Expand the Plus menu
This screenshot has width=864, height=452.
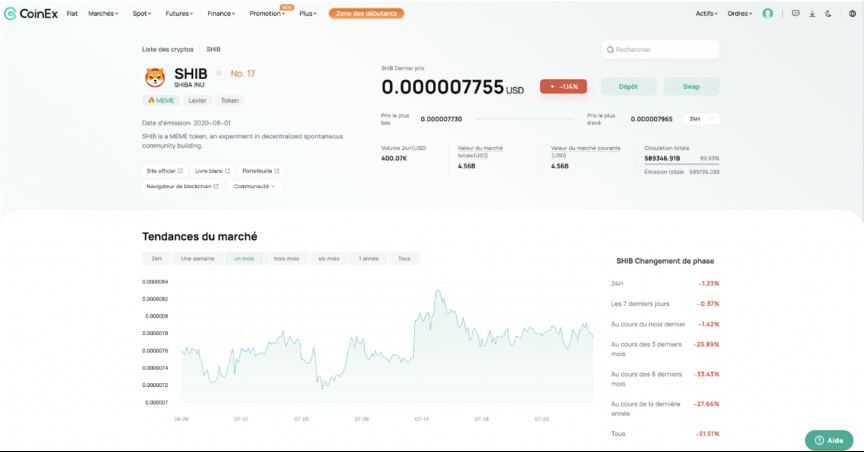coord(308,14)
